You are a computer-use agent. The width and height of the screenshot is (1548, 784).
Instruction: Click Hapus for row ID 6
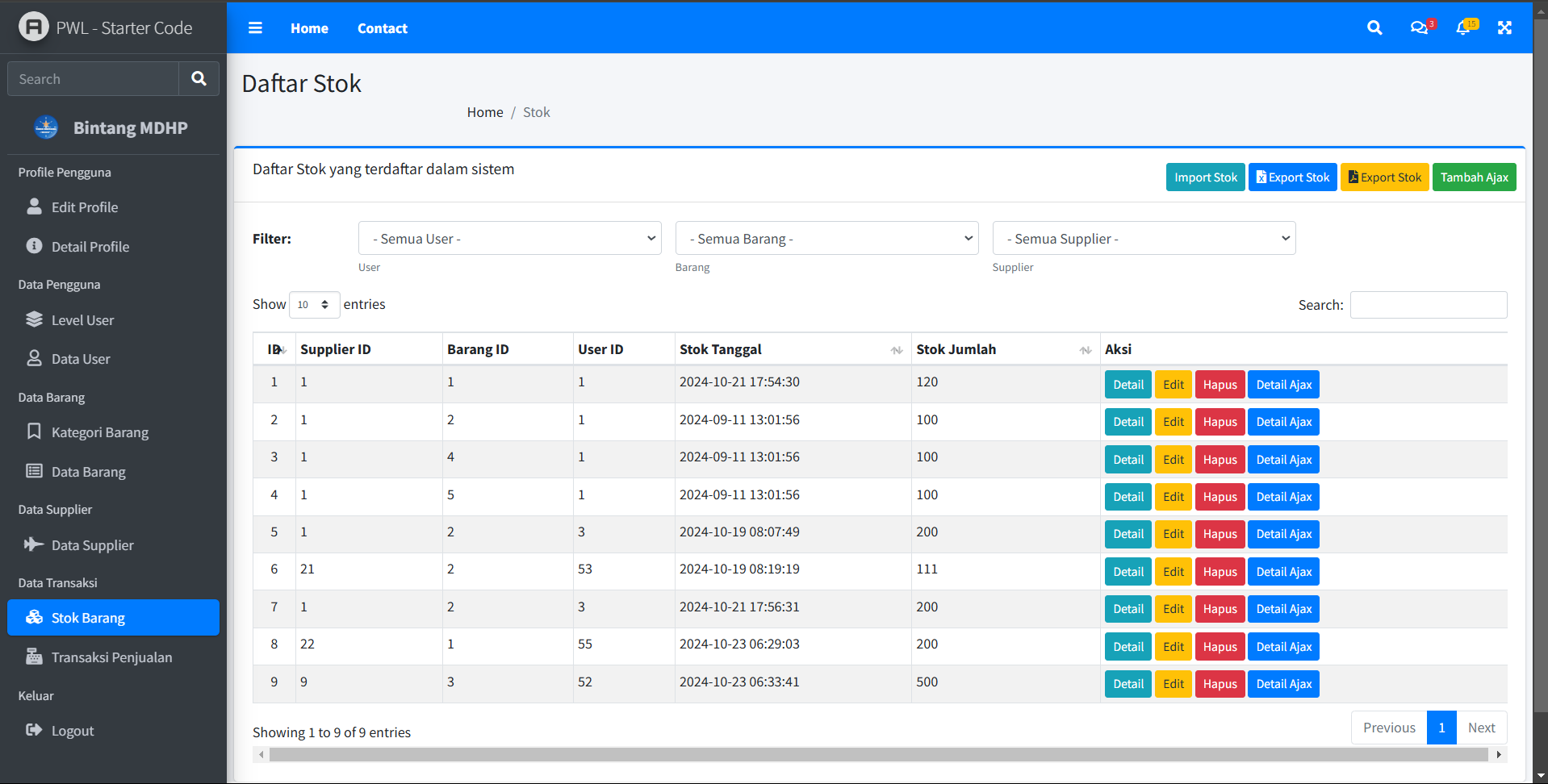coord(1220,572)
